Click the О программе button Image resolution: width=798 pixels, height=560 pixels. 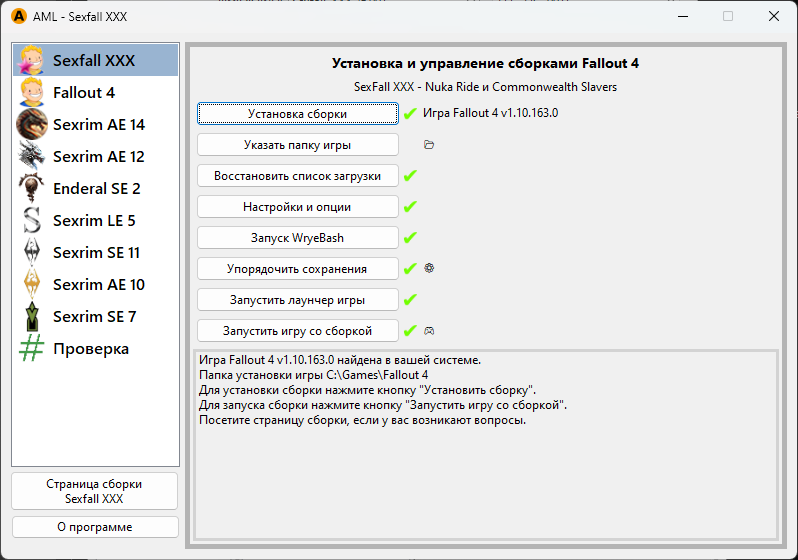(95, 527)
